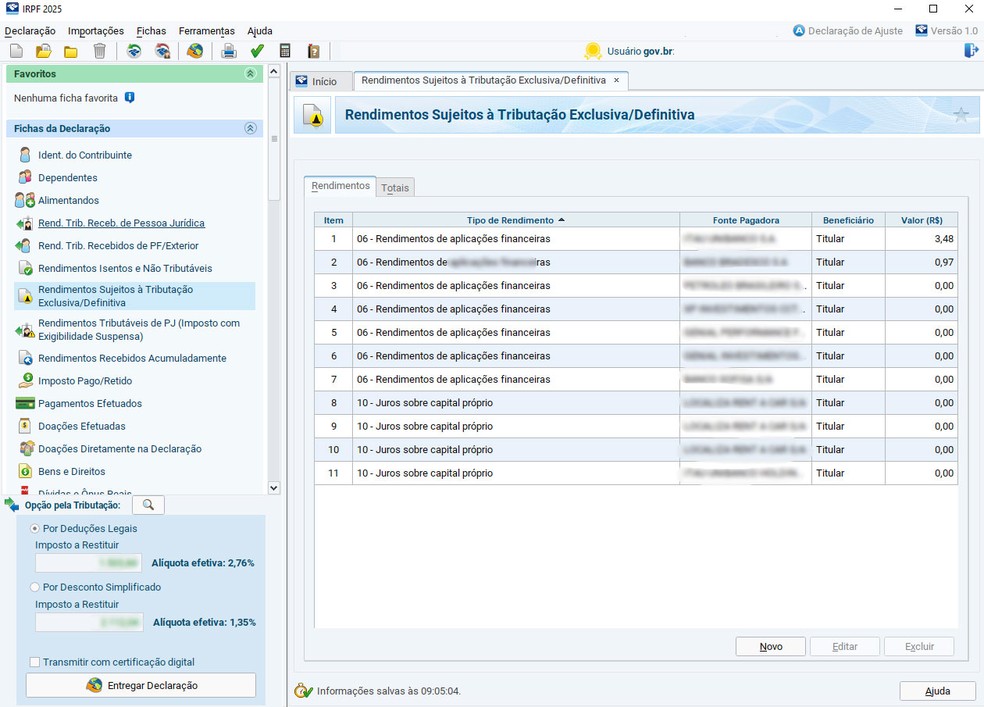Collapse the Favoritos panel chevron

click(x=250, y=74)
